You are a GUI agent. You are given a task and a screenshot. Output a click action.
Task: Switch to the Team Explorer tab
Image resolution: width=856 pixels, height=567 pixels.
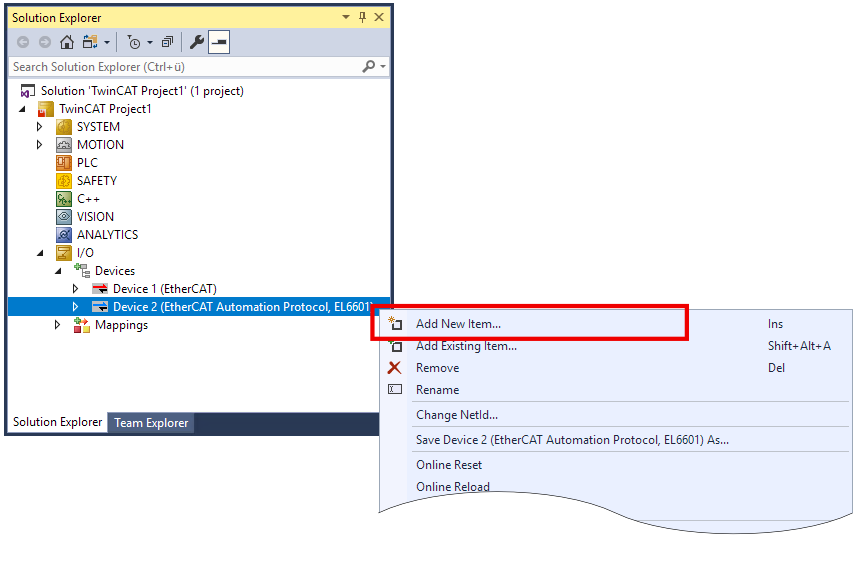[151, 423]
